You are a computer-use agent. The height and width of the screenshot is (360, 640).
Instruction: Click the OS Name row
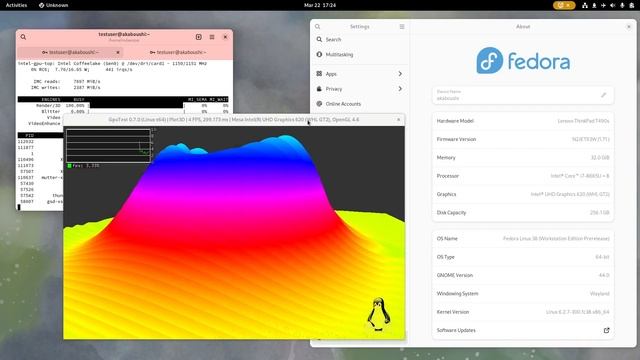523,238
